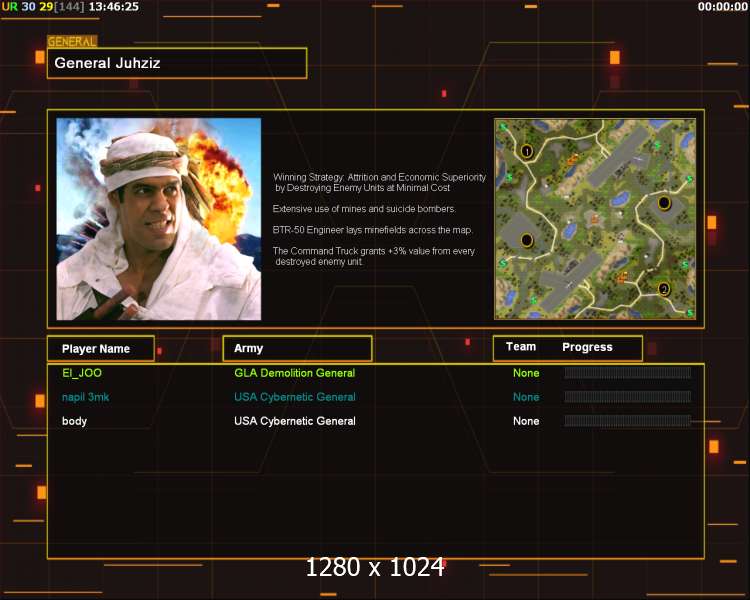
Task: Click start position 1 marker on minimap
Action: coord(527,151)
